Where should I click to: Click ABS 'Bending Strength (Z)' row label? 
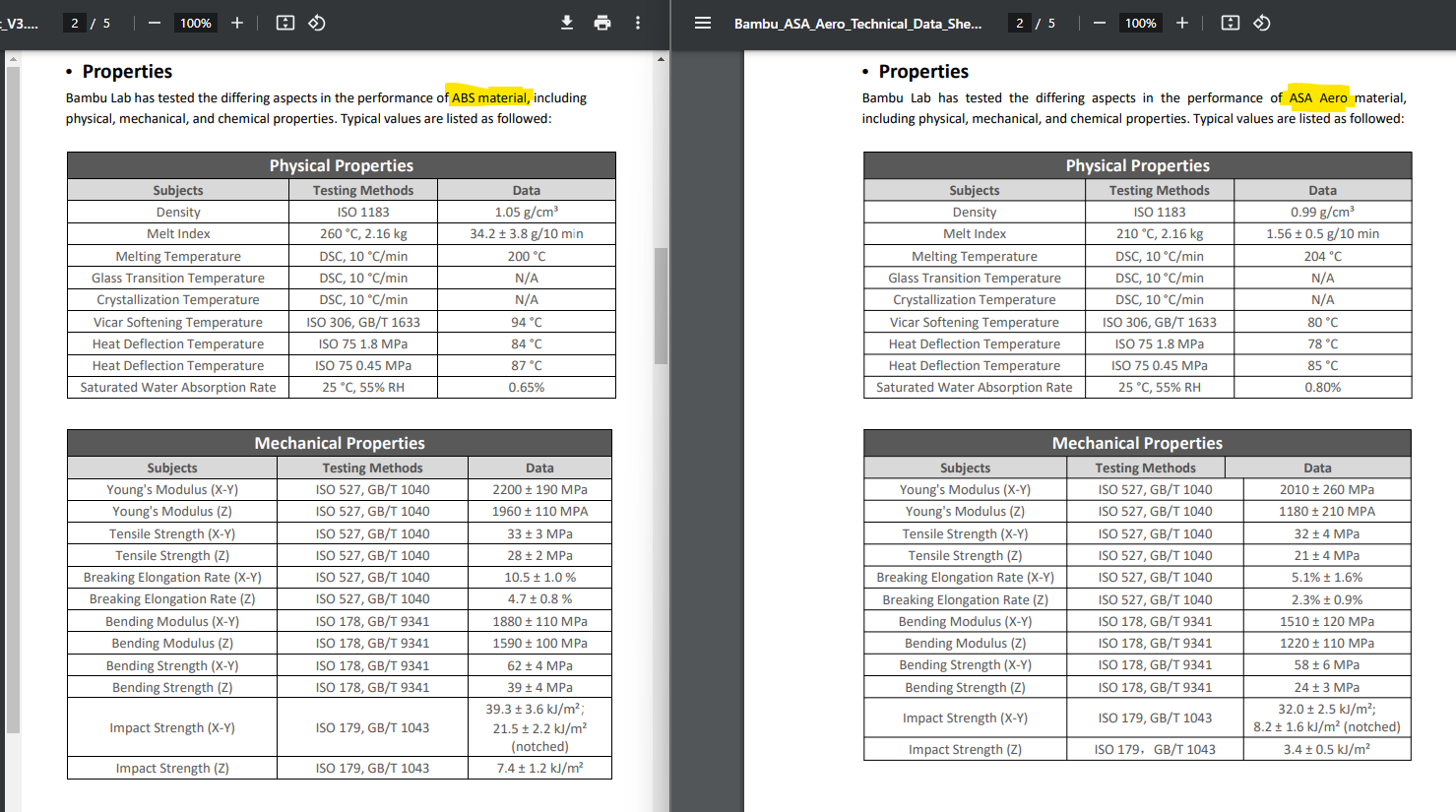[172, 687]
